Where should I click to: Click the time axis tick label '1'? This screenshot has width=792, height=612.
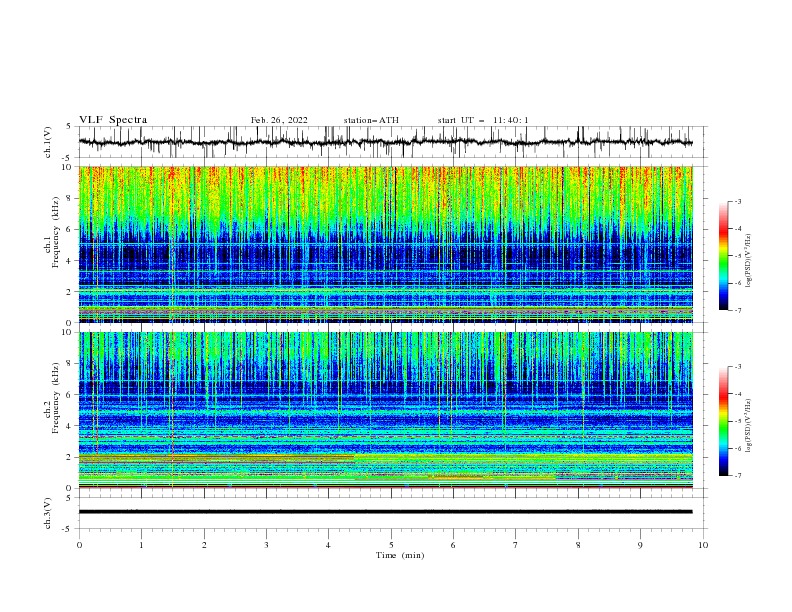pos(141,545)
